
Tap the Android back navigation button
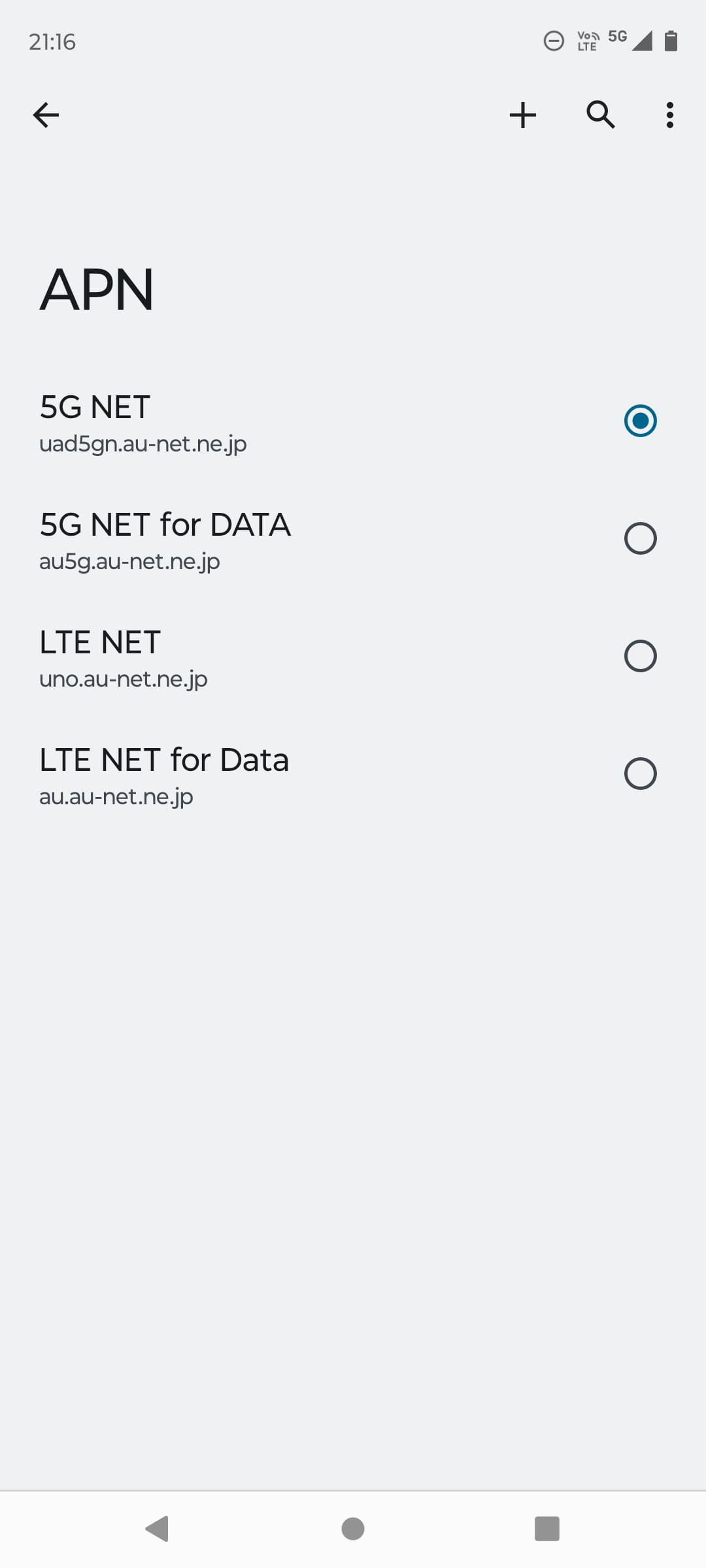(x=158, y=1528)
